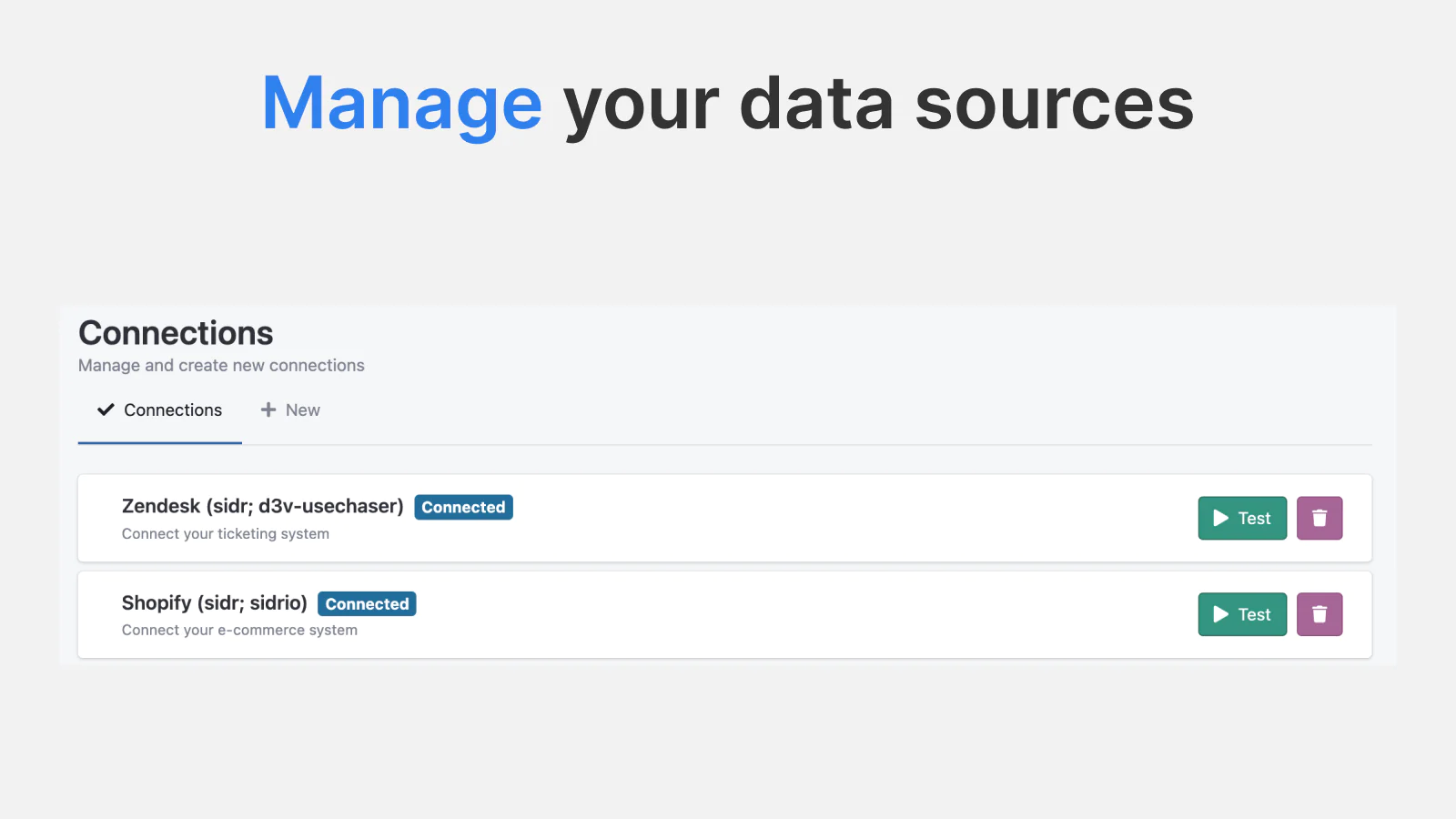The image size is (1456, 819).
Task: Switch to the New tab
Action: [290, 410]
